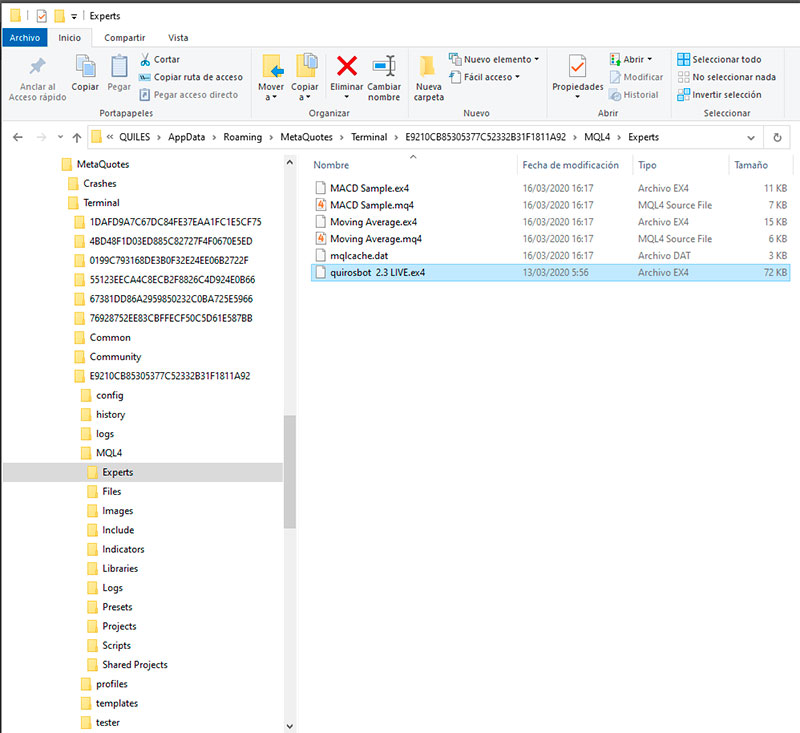This screenshot has height=733, width=800.
Task: Click Seleccionar todo in the ribbon
Action: click(718, 60)
